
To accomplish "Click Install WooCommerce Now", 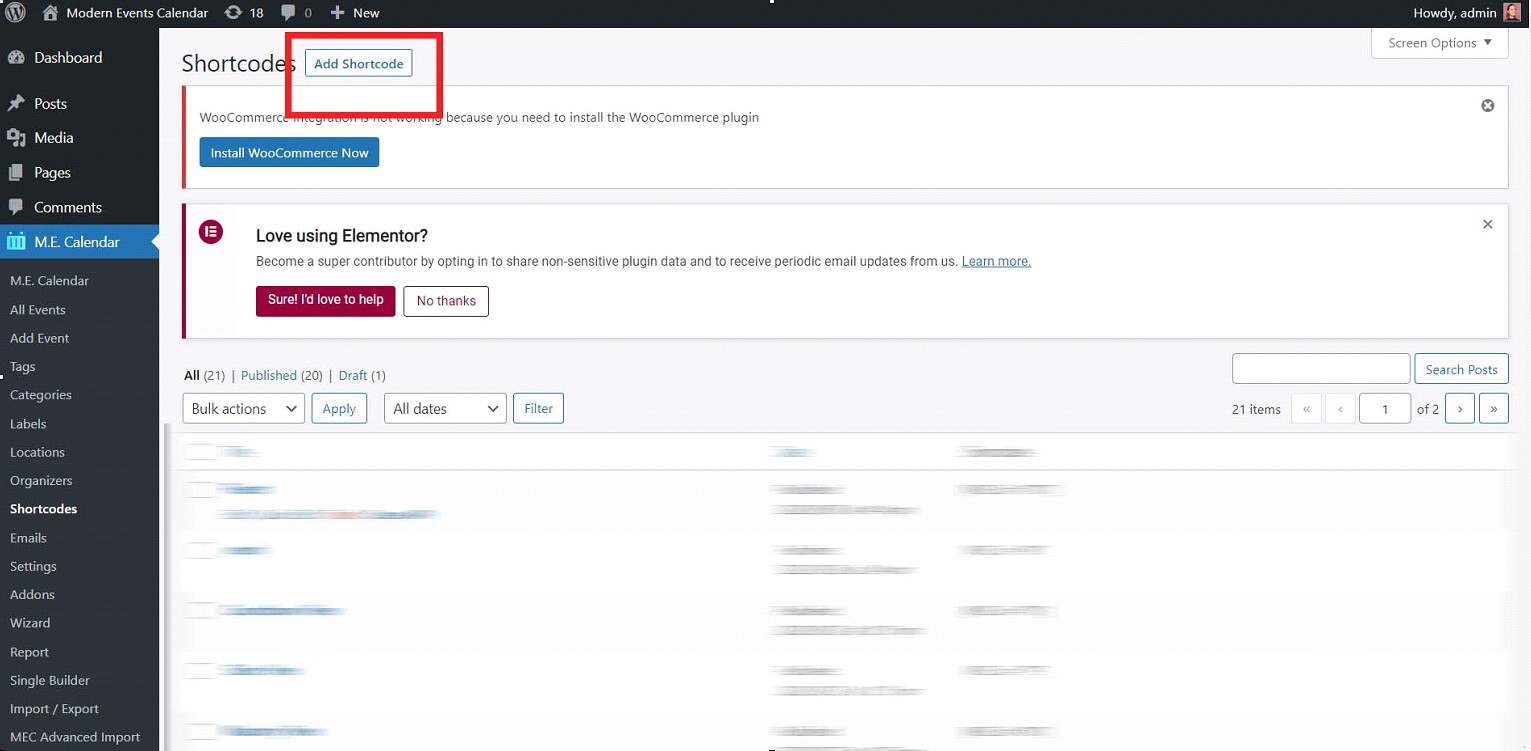I will pos(289,153).
